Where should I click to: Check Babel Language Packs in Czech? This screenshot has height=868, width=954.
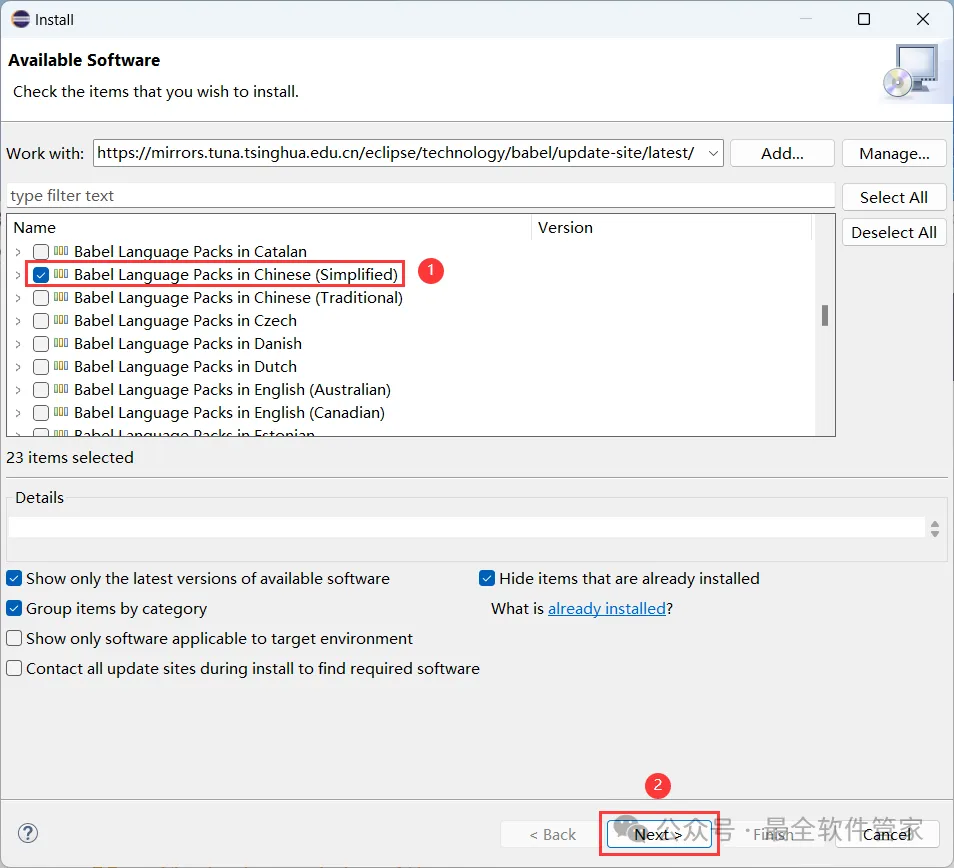pyautogui.click(x=41, y=321)
